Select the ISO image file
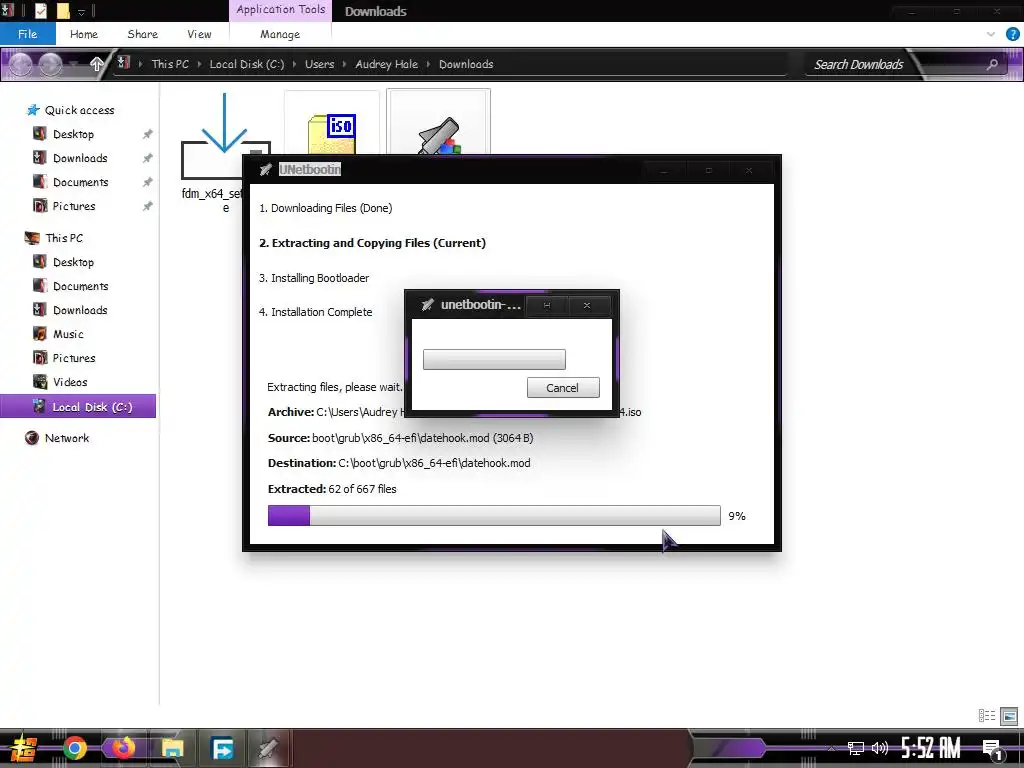 tap(332, 123)
